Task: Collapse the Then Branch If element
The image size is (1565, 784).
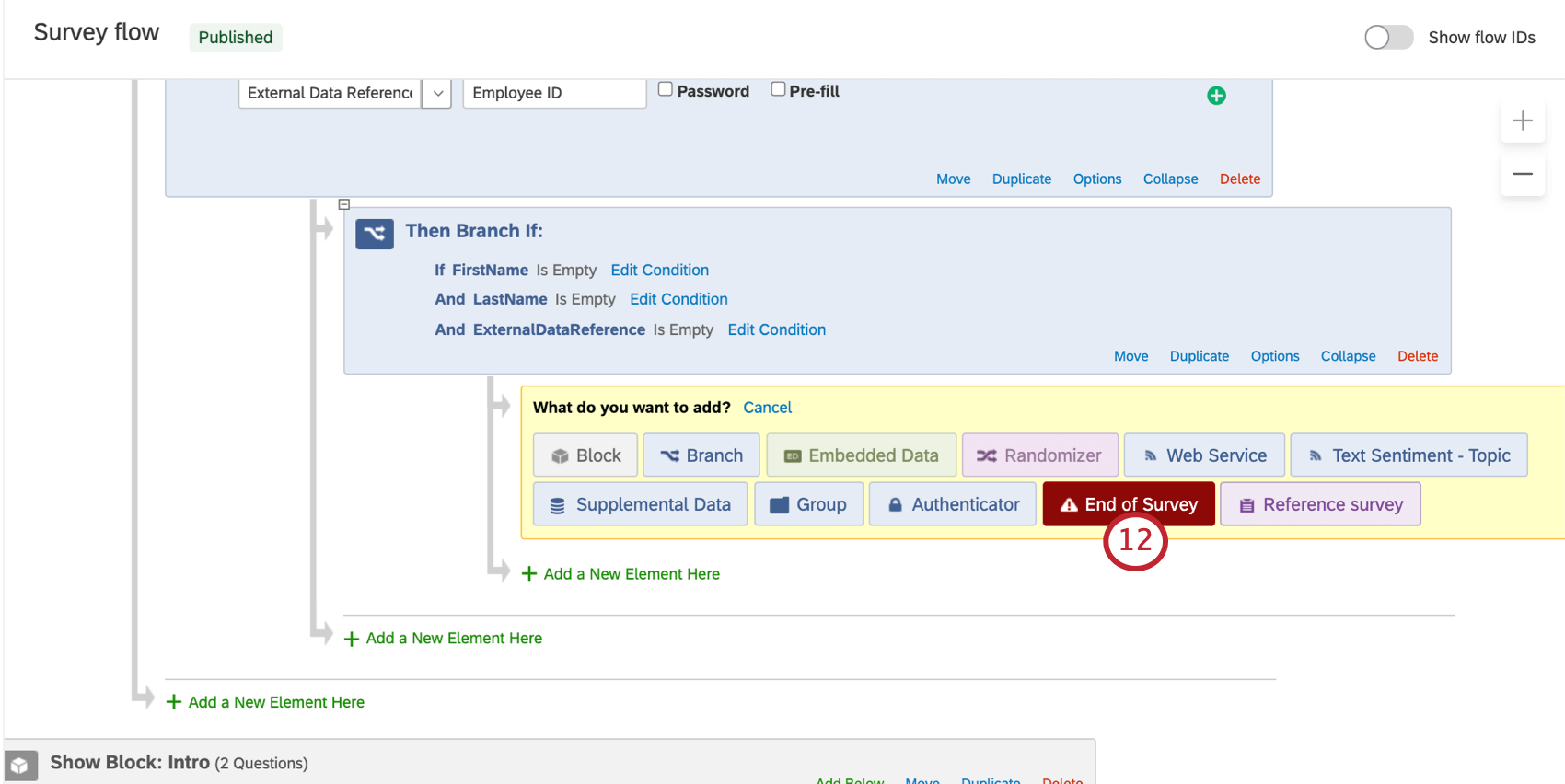Action: [x=1348, y=356]
